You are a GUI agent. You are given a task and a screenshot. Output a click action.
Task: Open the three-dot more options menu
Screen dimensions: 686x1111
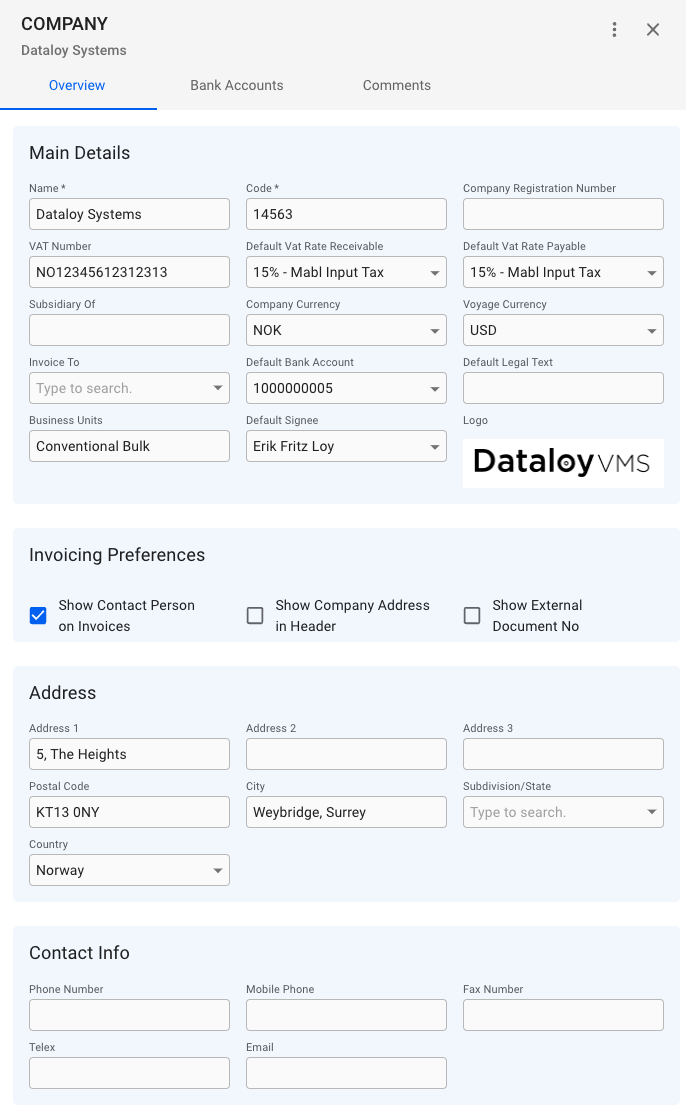click(x=614, y=30)
